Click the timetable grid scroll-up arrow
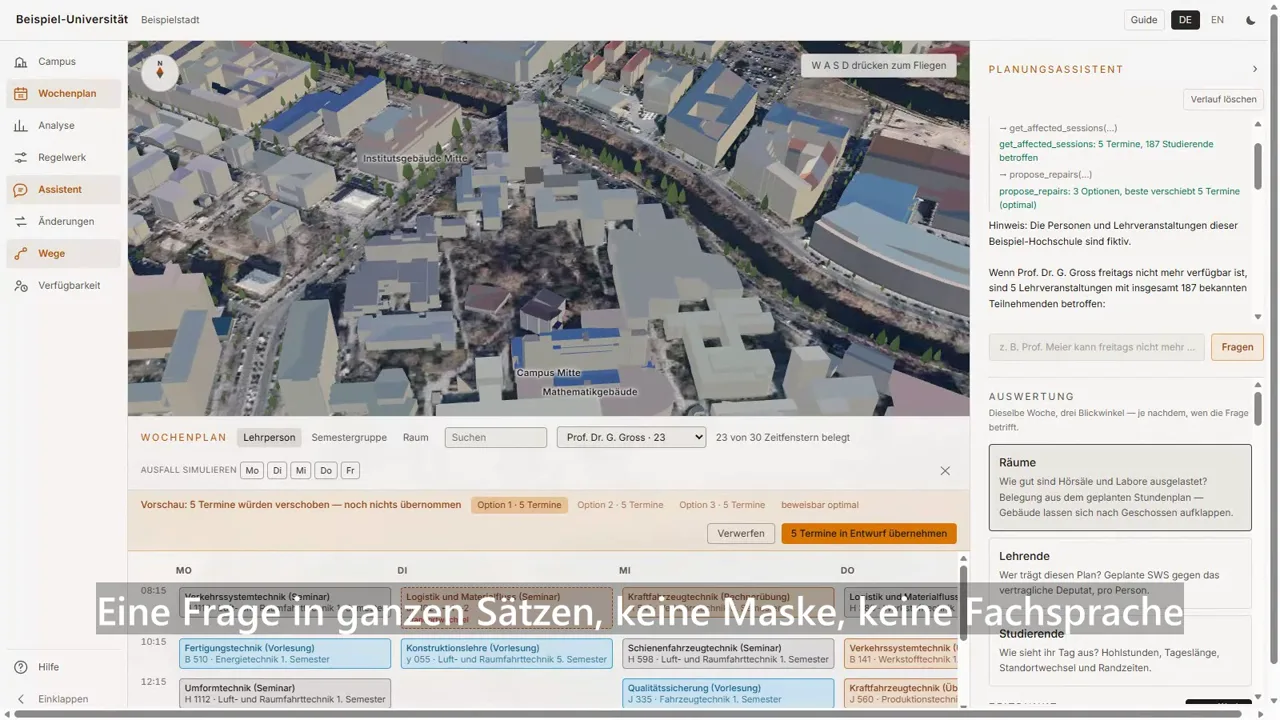This screenshot has height=720, width=1280. point(963,559)
